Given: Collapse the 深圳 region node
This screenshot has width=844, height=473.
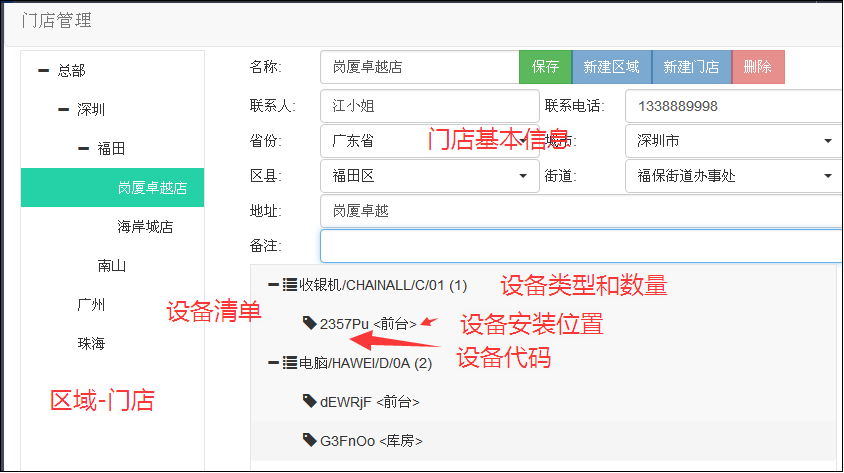Looking at the screenshot, I should pos(63,109).
